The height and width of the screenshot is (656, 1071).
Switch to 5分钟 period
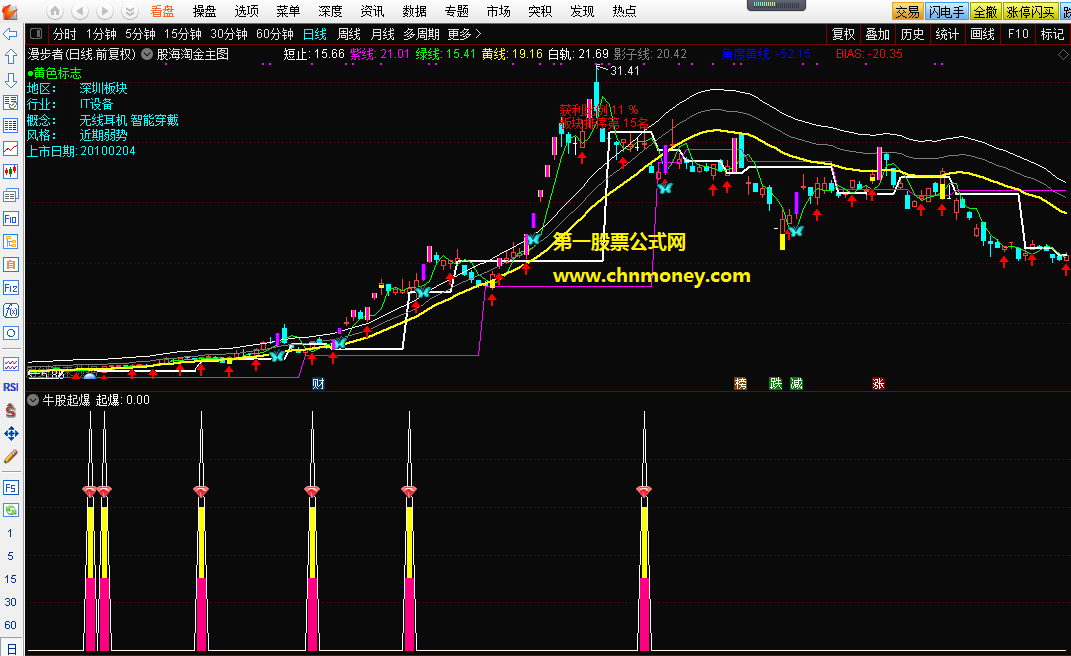click(141, 34)
